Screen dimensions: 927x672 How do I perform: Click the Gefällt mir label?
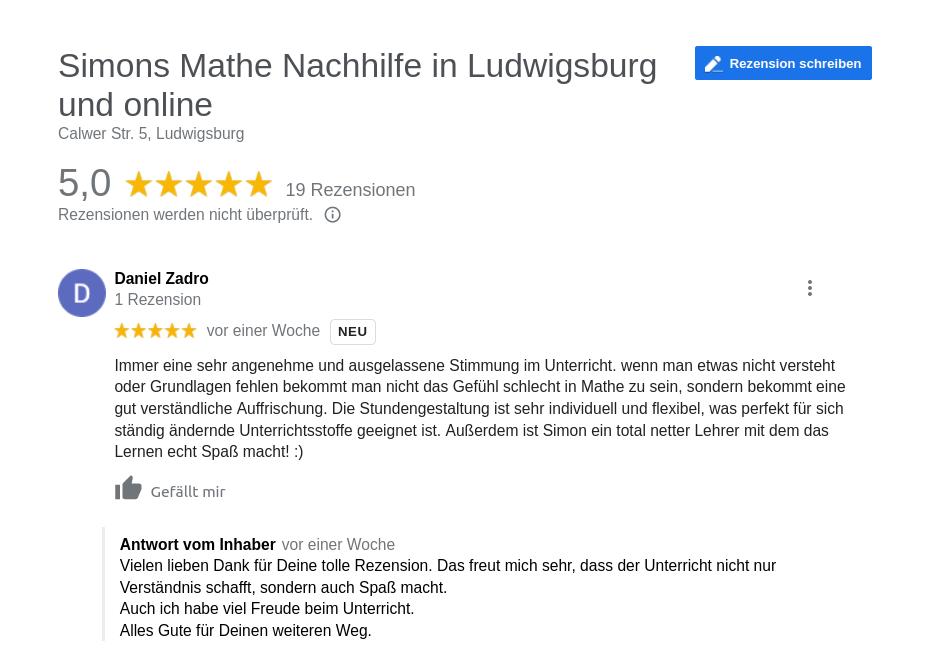[188, 491]
